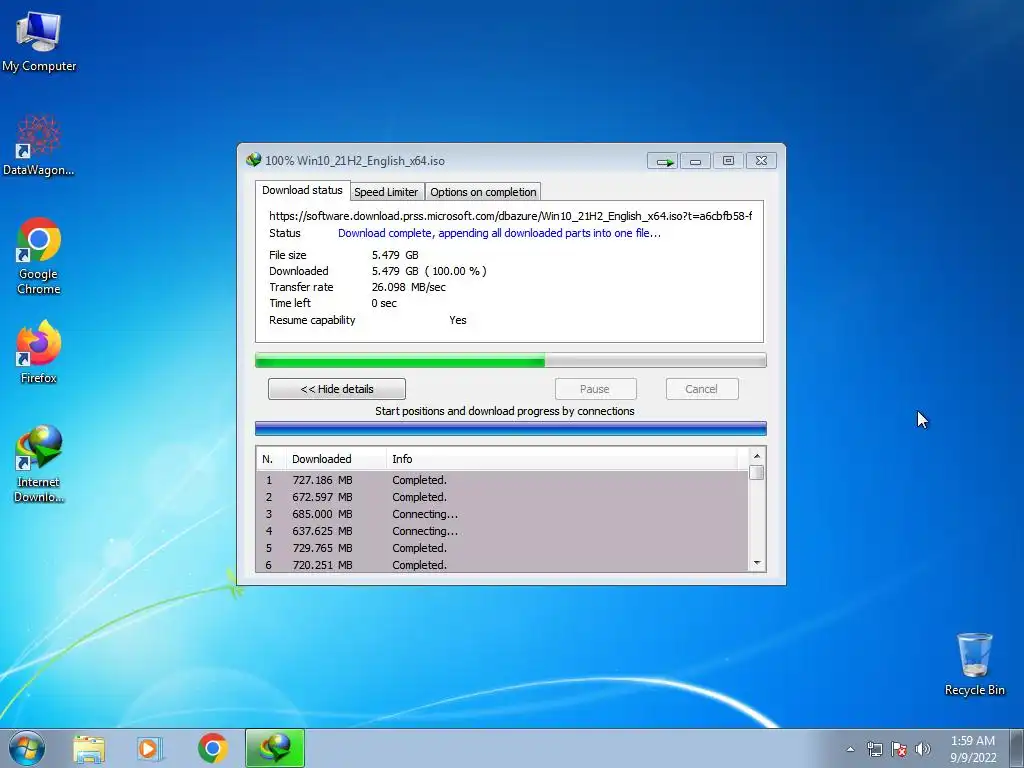
Task: Close the IDM download window
Action: [x=761, y=161]
